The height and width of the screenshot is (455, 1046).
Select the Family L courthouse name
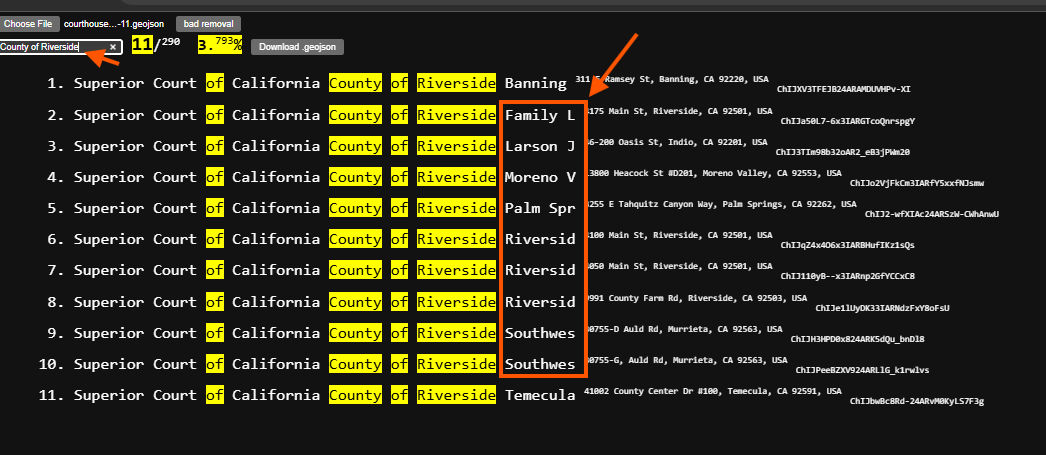pos(539,115)
